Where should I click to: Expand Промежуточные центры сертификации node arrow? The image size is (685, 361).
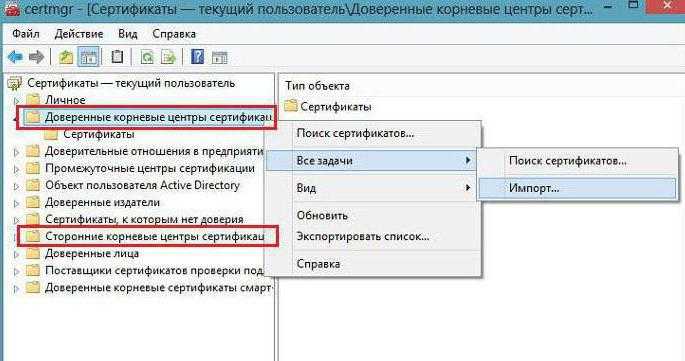(x=17, y=169)
